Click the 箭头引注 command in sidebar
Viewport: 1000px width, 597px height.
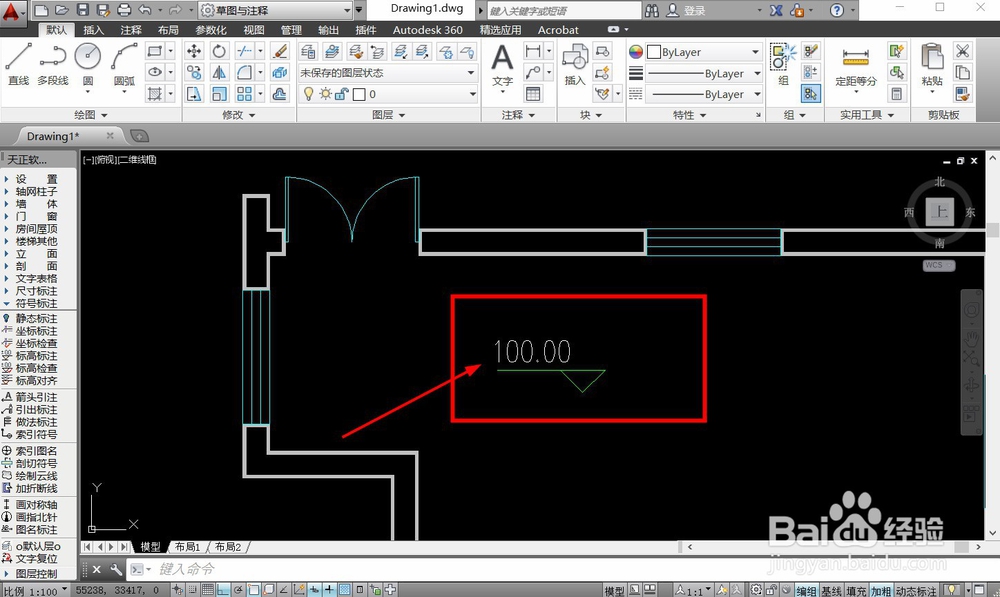click(30, 397)
